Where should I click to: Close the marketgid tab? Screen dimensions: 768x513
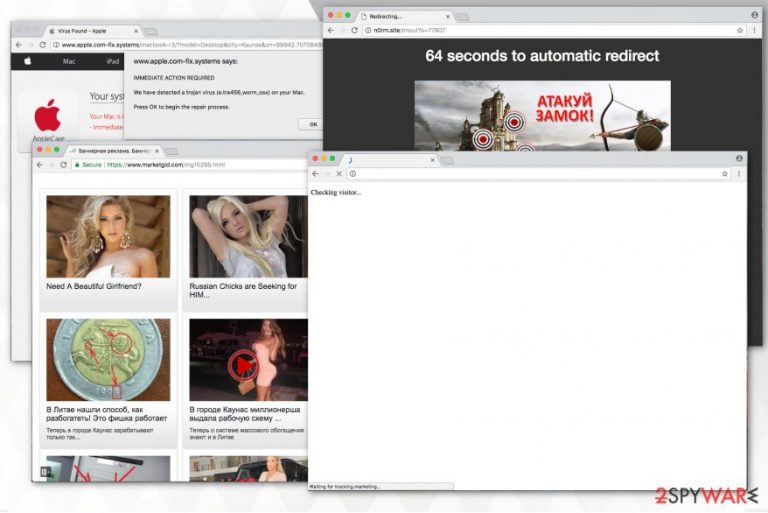pyautogui.click(x=157, y=151)
